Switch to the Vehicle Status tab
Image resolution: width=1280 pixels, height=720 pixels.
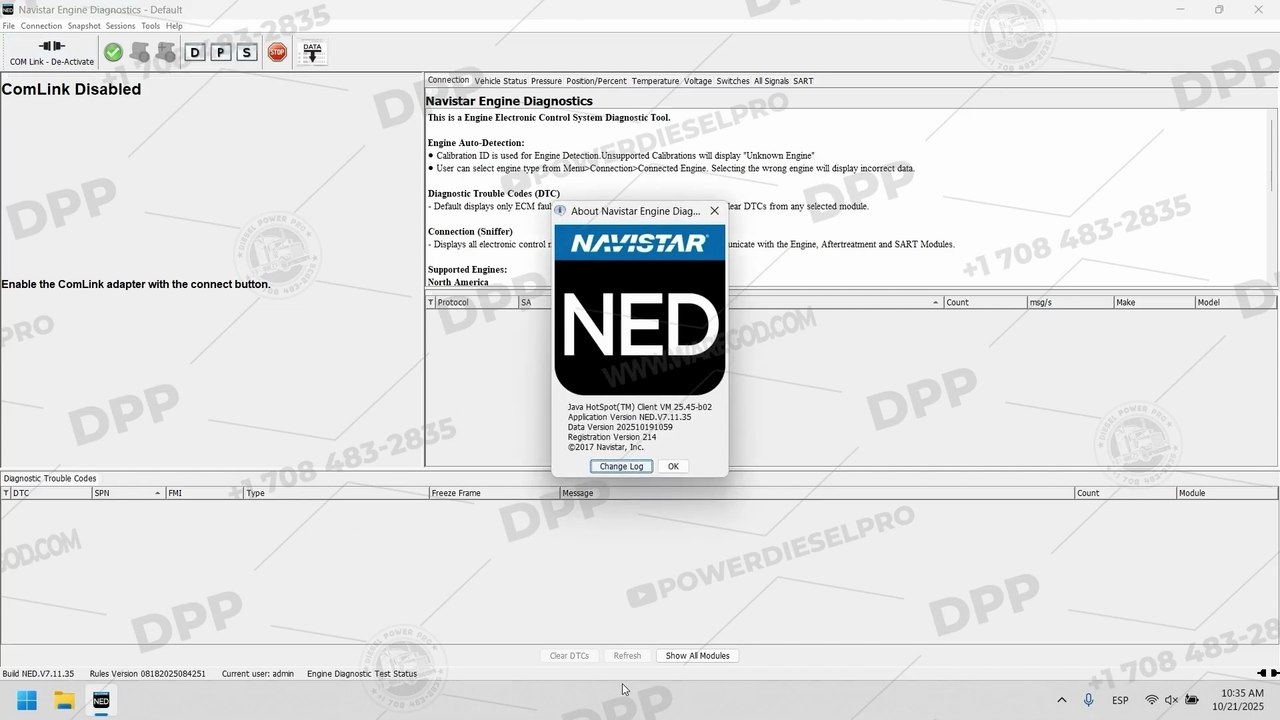tap(500, 81)
